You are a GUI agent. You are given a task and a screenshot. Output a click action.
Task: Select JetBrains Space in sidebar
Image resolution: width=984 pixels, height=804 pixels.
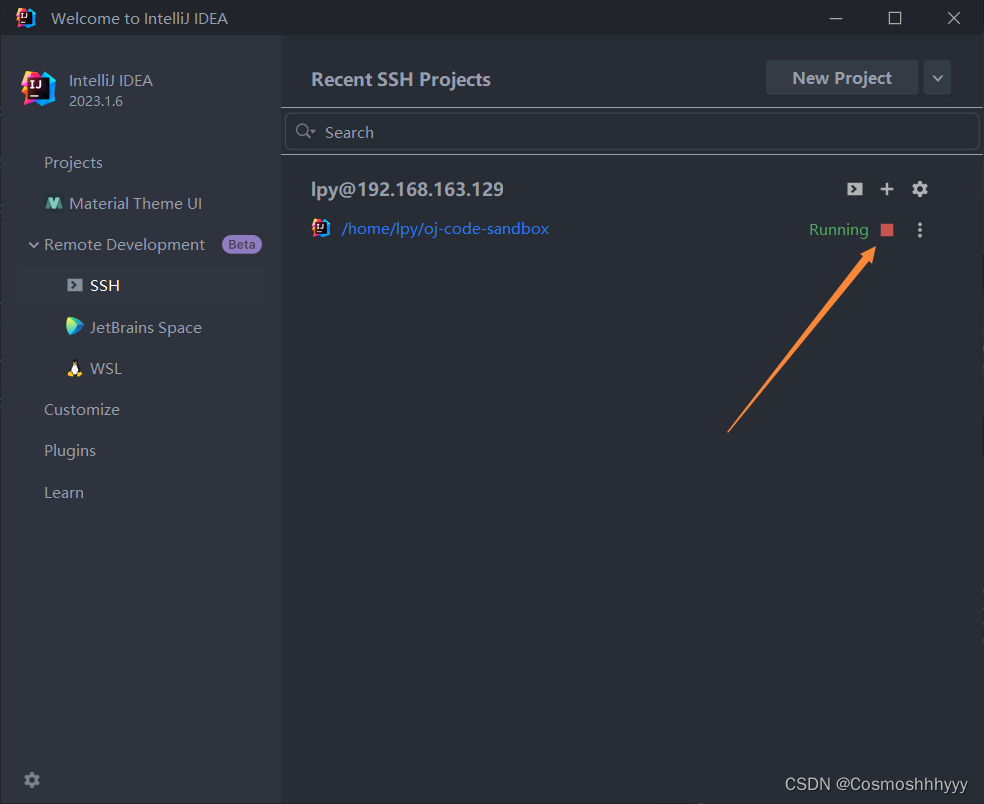146,328
